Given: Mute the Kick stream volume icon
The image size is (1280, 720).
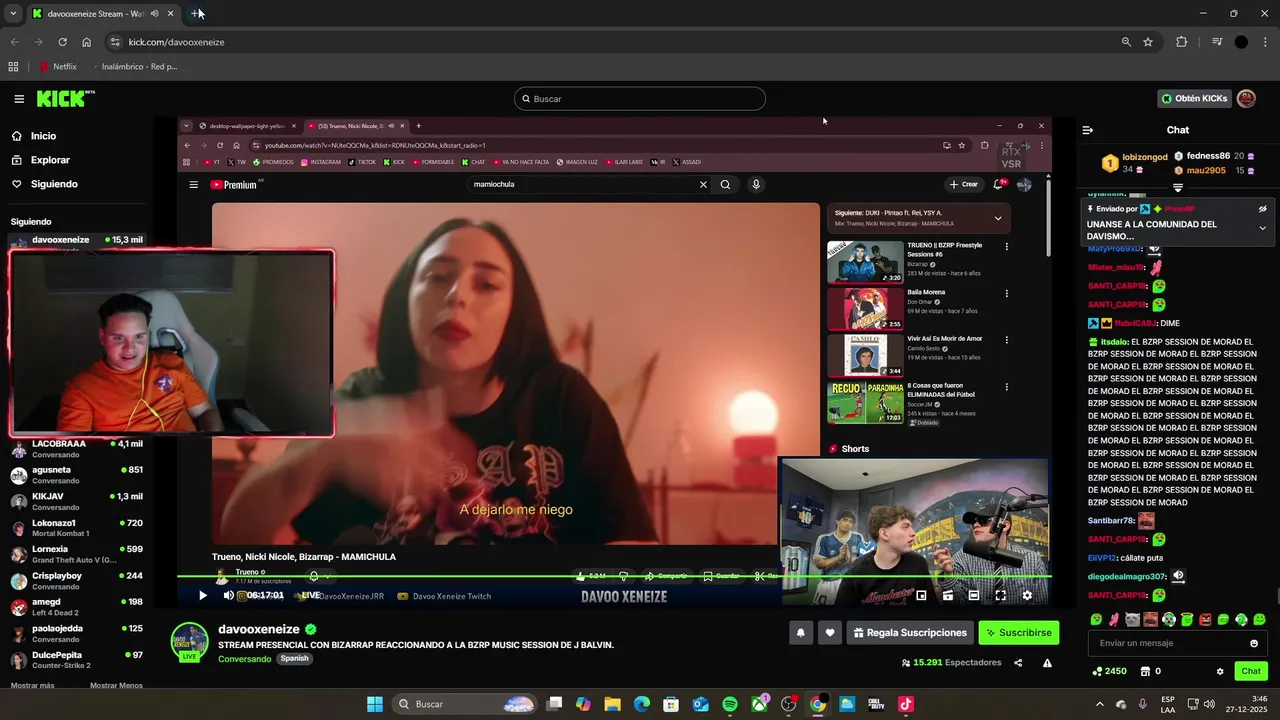Looking at the screenshot, I should (x=228, y=595).
